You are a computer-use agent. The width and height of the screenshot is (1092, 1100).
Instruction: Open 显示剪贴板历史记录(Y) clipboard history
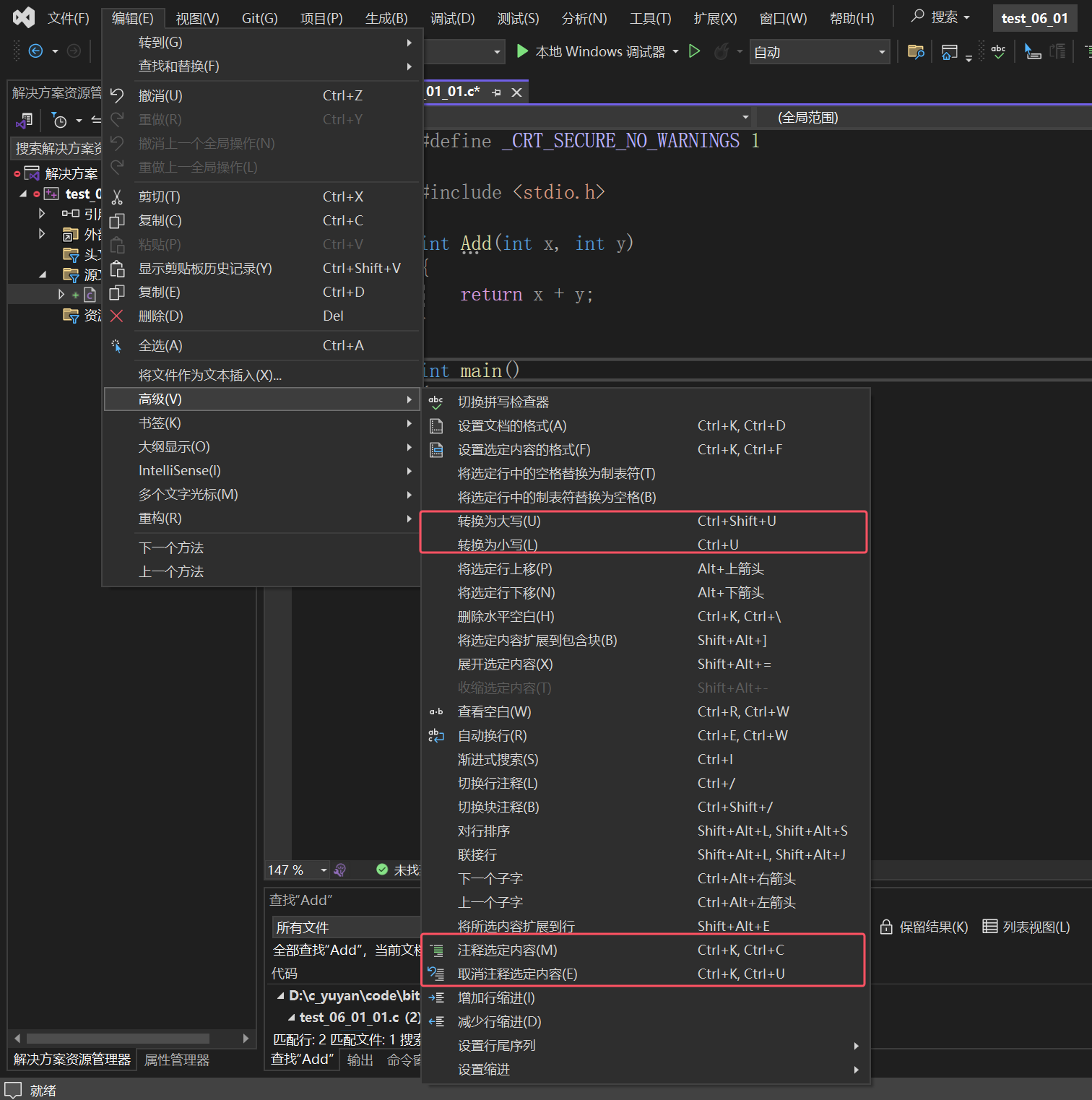[261, 268]
